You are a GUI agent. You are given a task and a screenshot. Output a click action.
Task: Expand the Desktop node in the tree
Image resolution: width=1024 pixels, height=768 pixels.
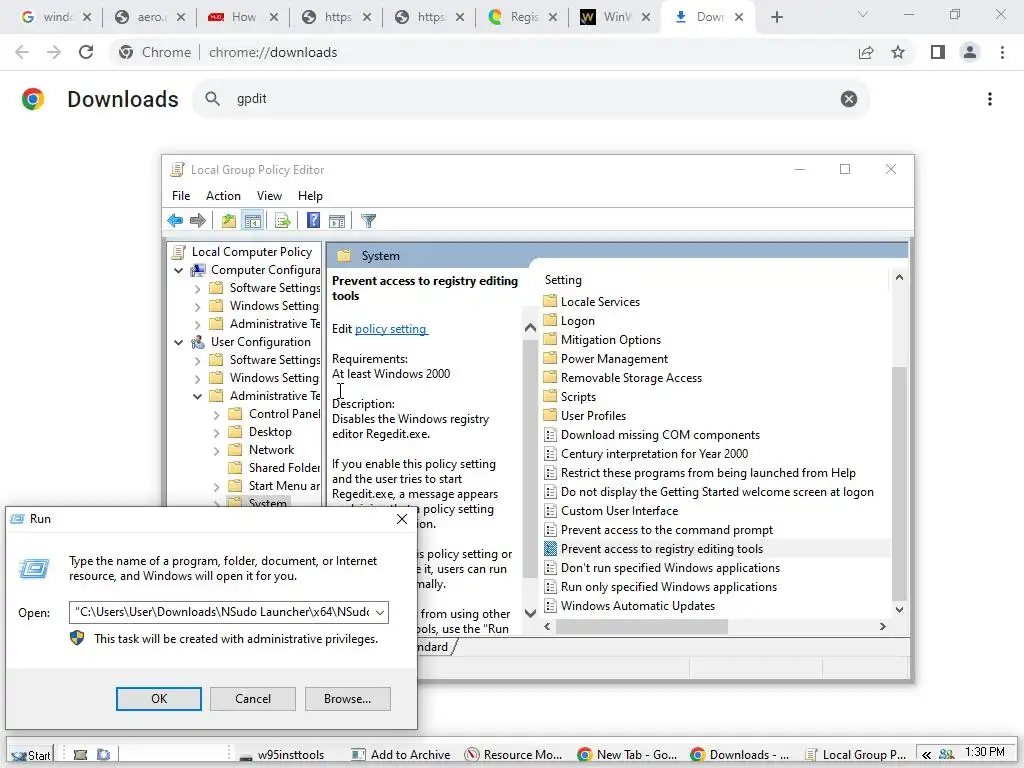tap(216, 432)
